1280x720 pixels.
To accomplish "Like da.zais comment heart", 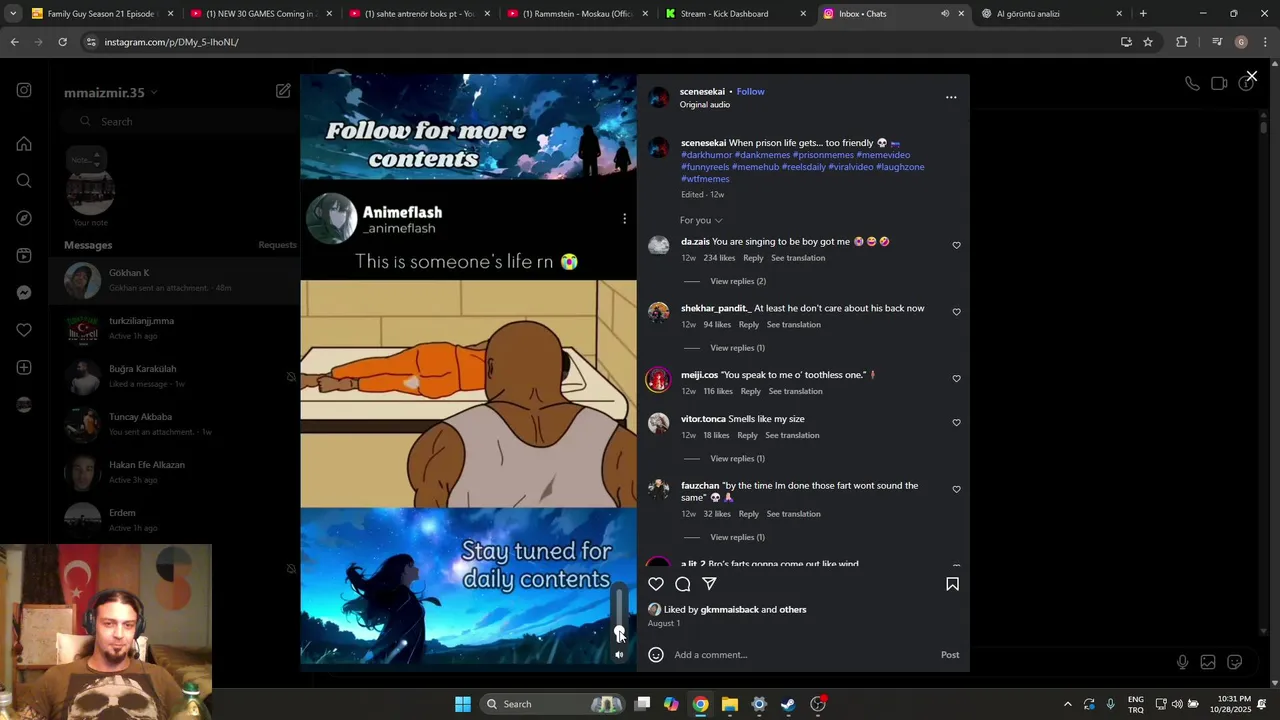I will 956,245.
